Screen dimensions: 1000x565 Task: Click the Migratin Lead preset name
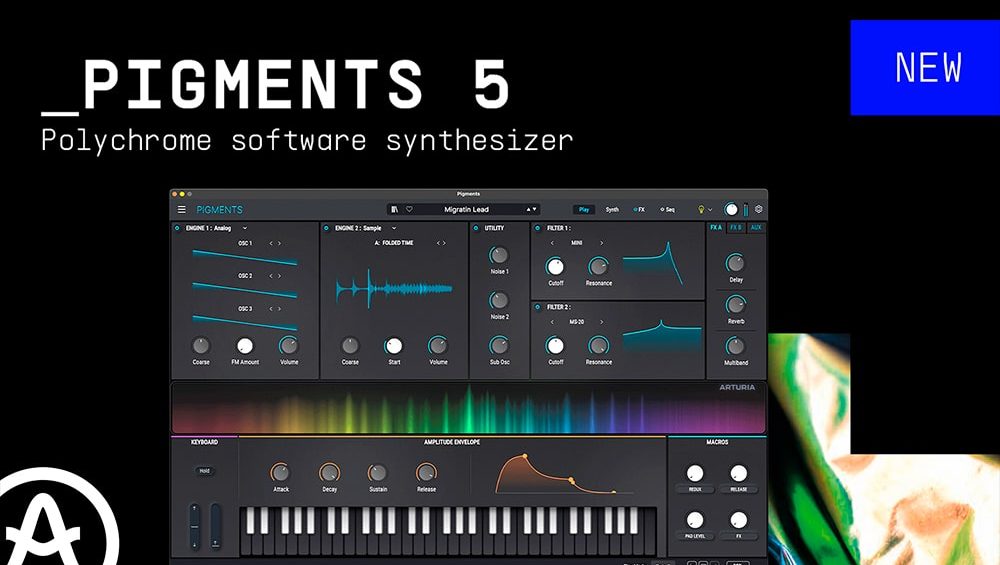point(466,209)
